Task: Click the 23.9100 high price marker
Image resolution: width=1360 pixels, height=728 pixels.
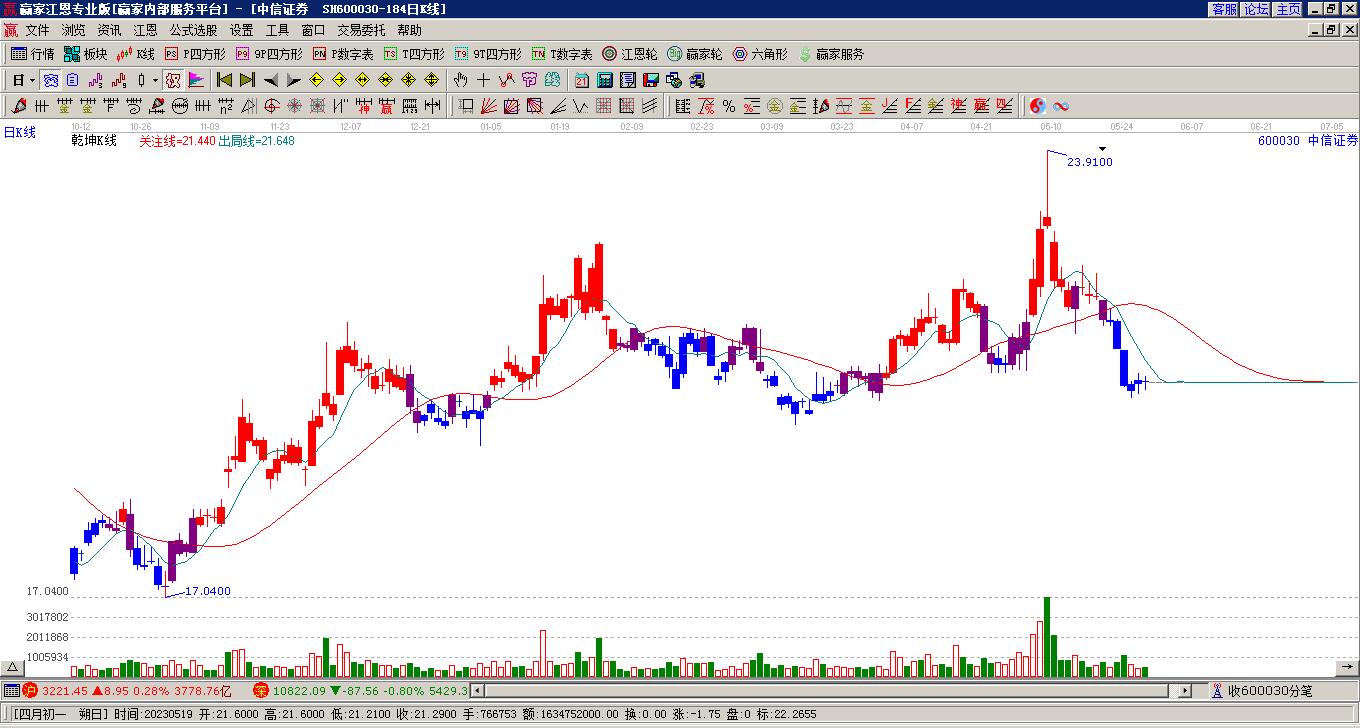Action: (x=1089, y=162)
